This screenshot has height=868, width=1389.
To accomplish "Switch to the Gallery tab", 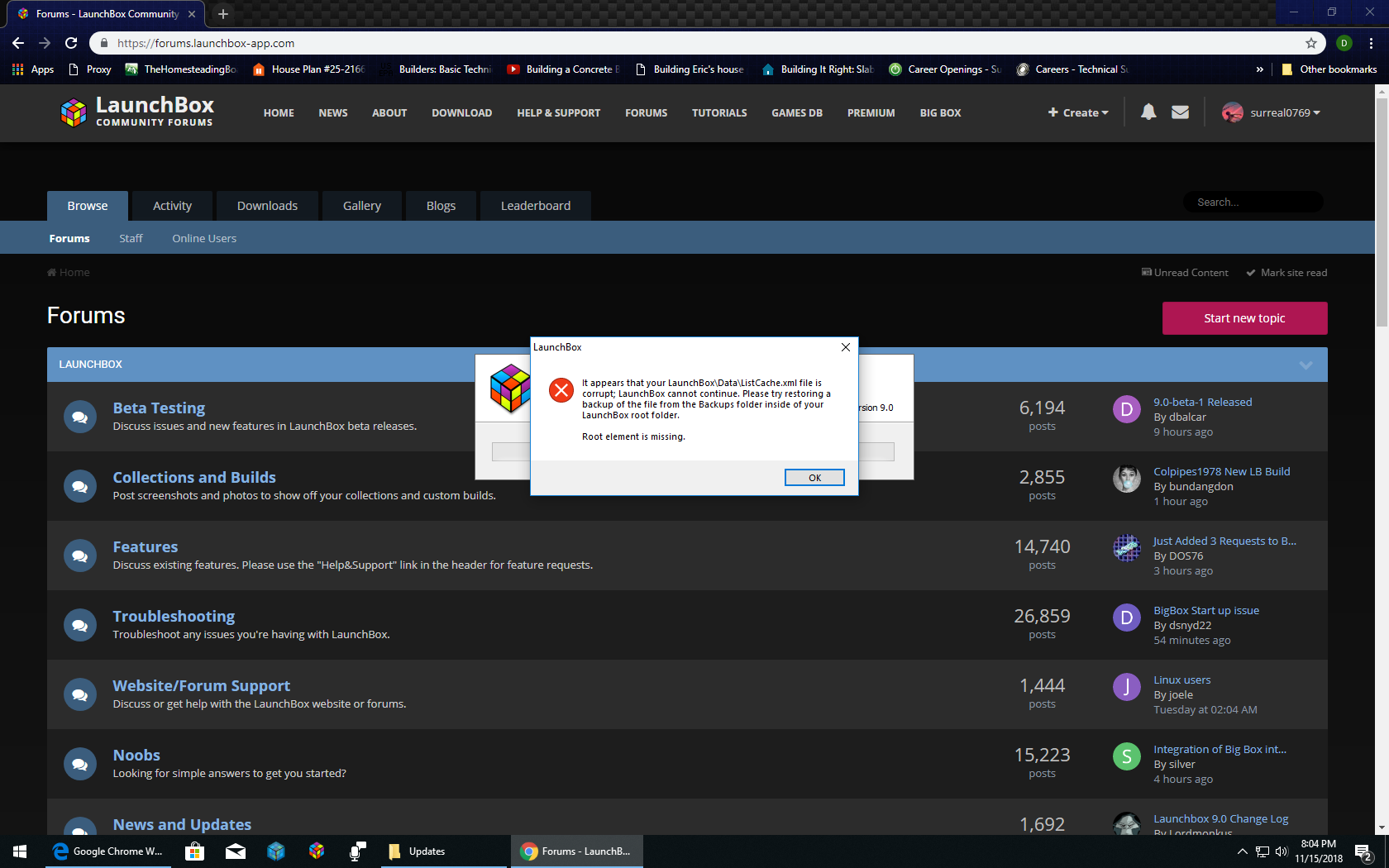I will (362, 206).
